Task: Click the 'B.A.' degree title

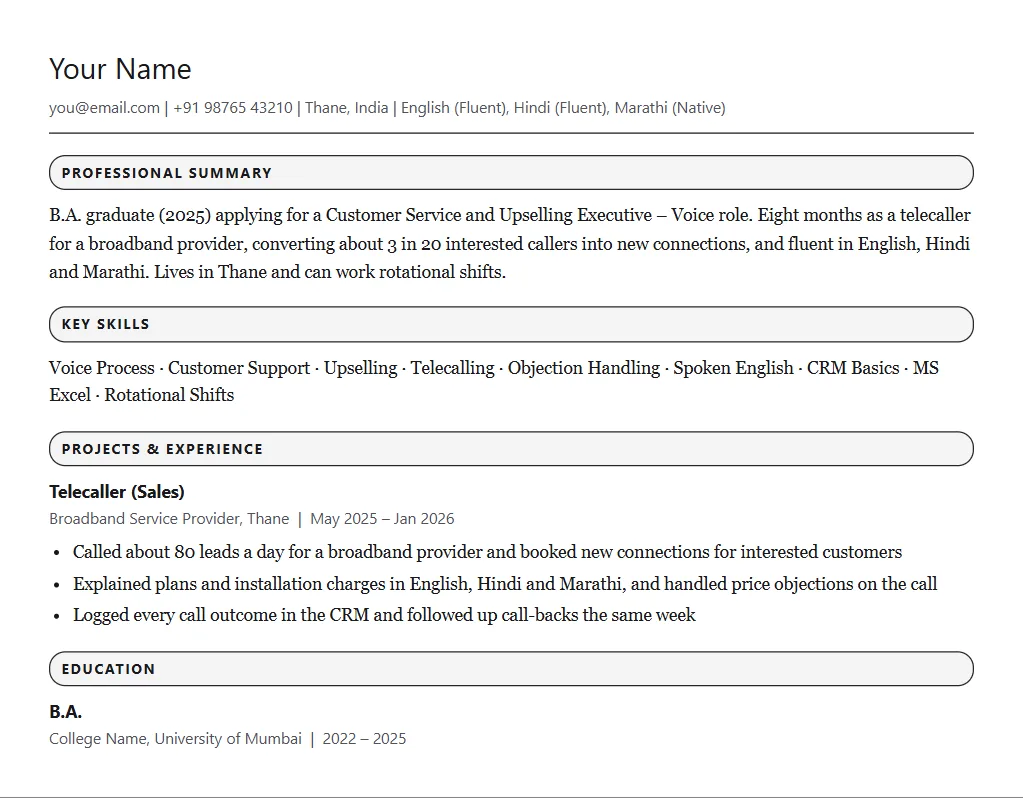Action: coord(65,712)
